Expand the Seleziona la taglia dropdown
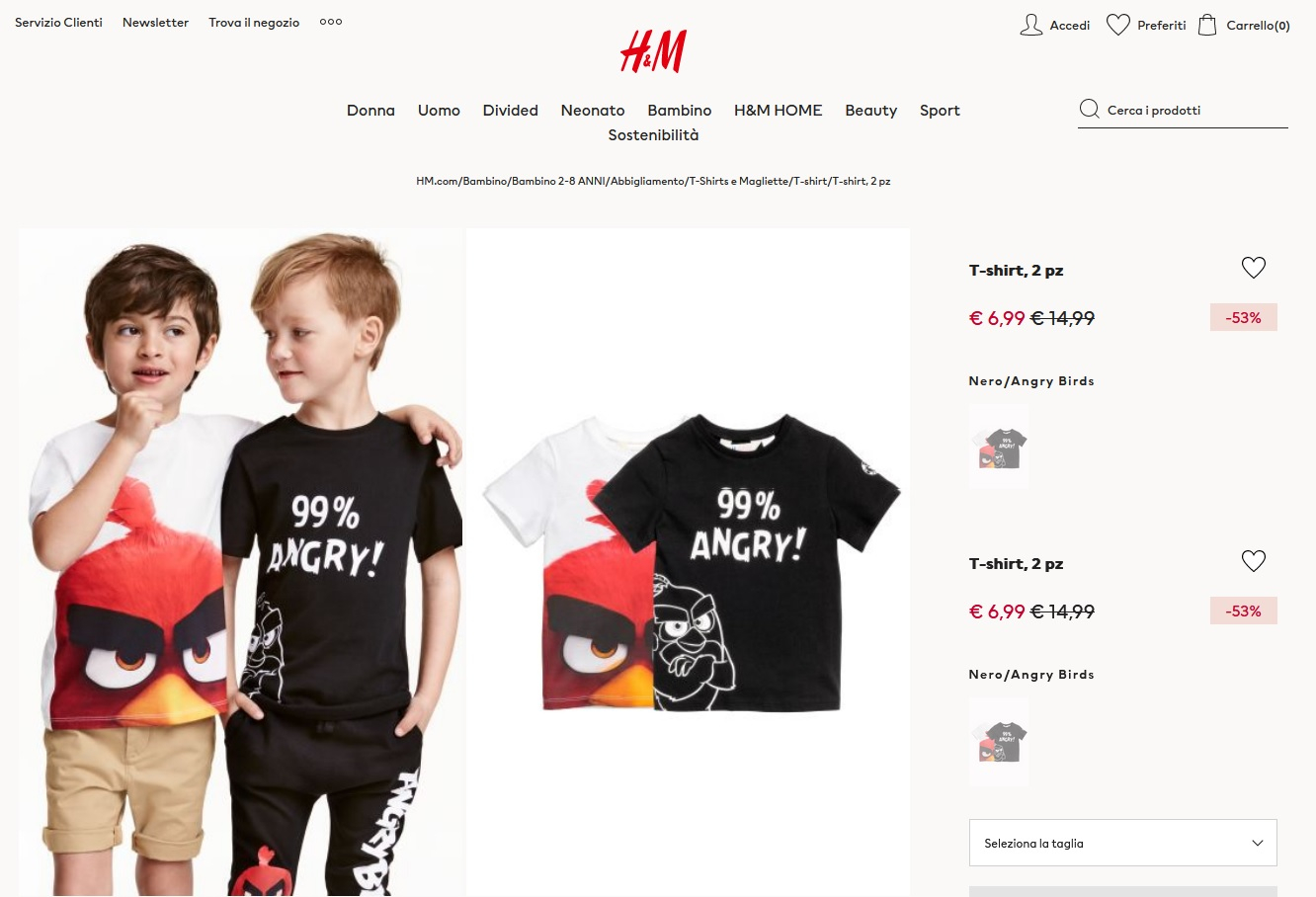1316x897 pixels. tap(1123, 843)
